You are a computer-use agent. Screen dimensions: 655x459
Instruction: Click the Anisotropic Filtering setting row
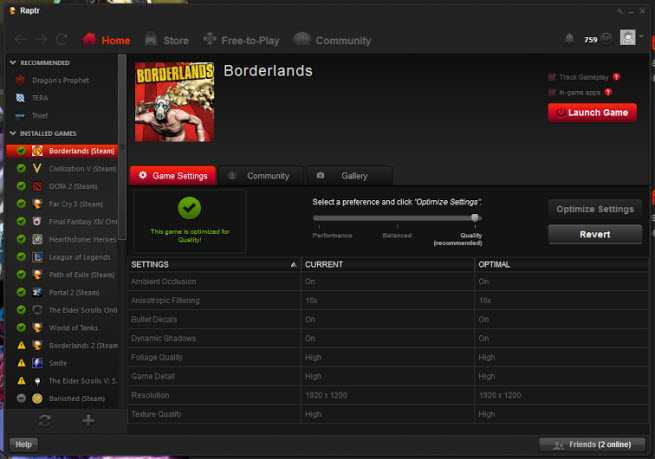[388, 300]
